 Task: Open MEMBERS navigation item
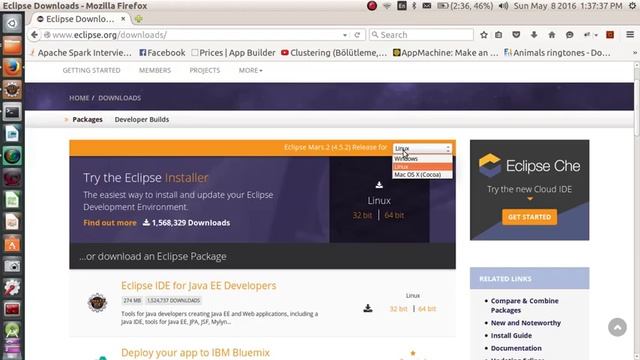click(155, 70)
